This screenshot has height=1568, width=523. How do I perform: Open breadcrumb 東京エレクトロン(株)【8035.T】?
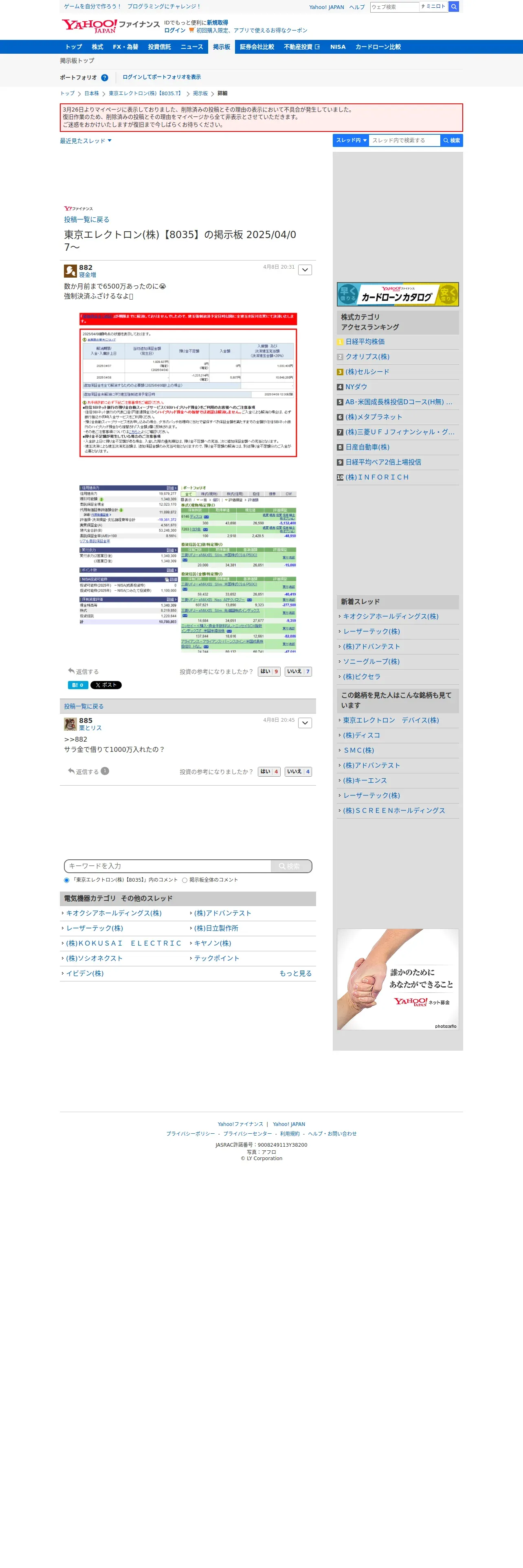click(146, 94)
